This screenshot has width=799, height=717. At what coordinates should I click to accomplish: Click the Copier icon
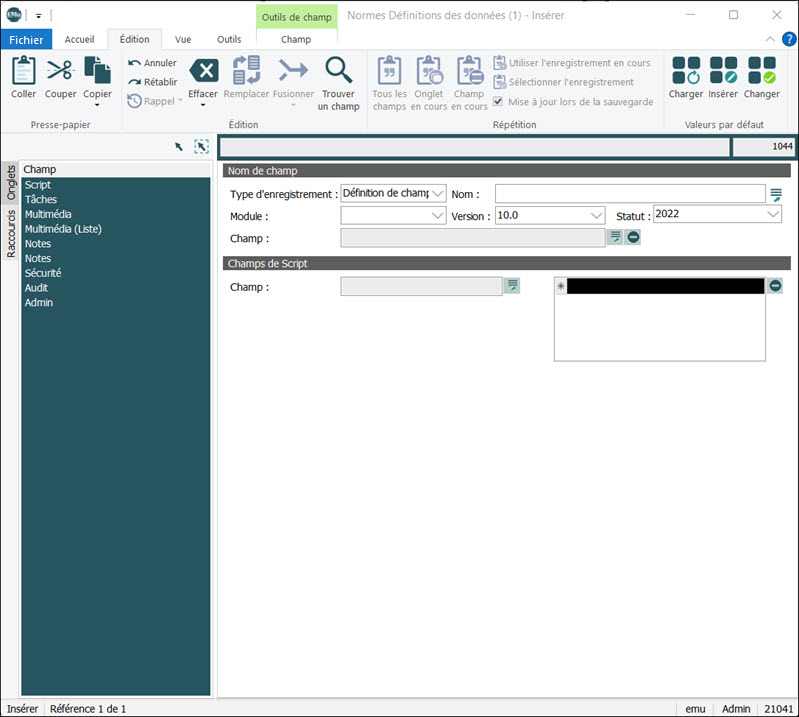click(97, 70)
